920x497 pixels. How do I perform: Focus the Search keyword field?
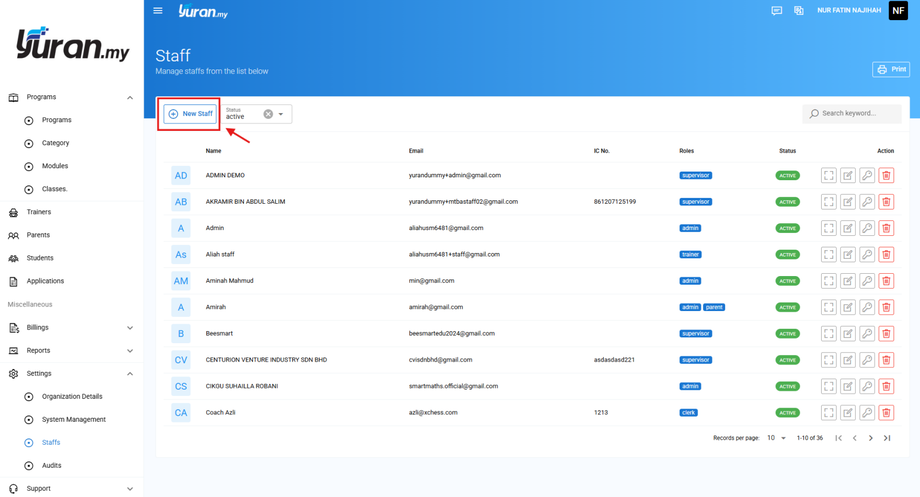pyautogui.click(x=851, y=113)
